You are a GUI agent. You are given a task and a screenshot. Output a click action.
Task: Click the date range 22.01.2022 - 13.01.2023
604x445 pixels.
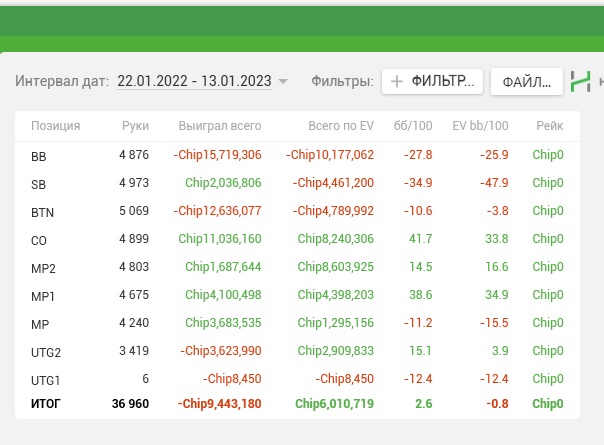pos(194,82)
